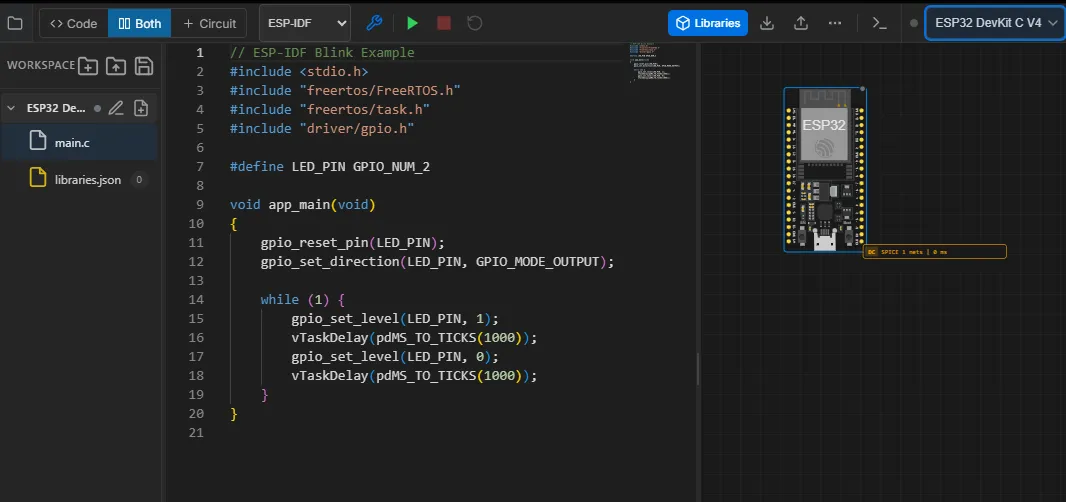Click the download icon in the toolbar
1066x502 pixels.
click(x=767, y=23)
